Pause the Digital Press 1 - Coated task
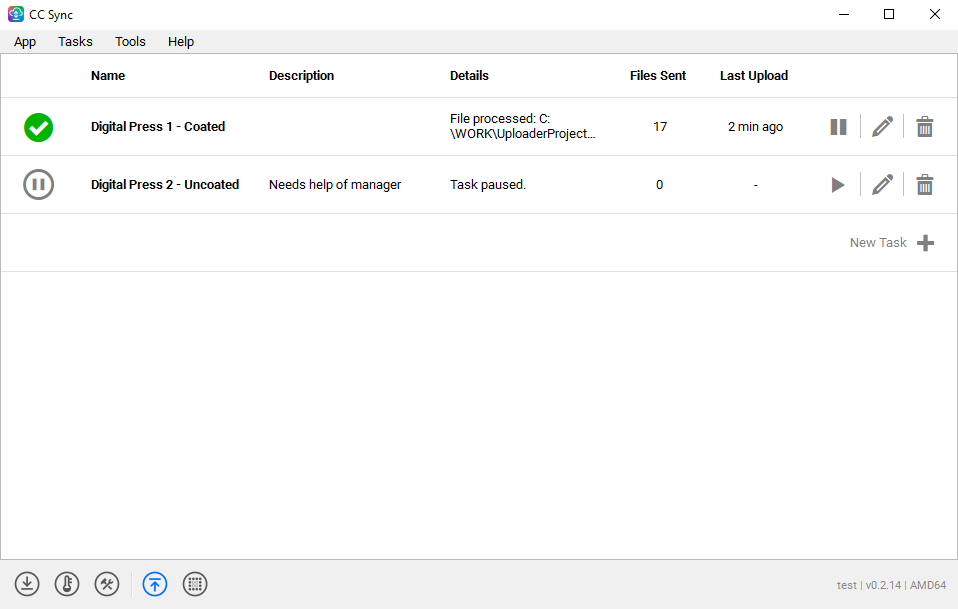Viewport: 958px width, 609px height. [x=838, y=127]
